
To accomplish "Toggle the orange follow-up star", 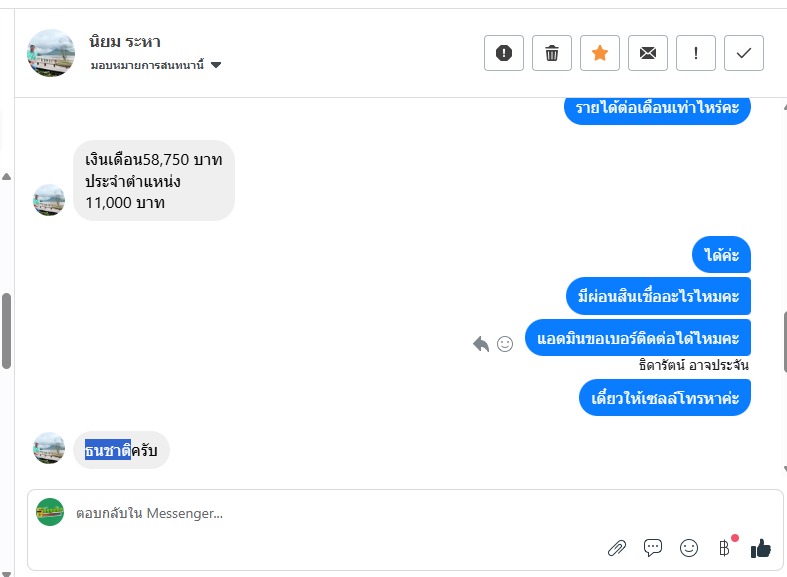I will pyautogui.click(x=600, y=53).
